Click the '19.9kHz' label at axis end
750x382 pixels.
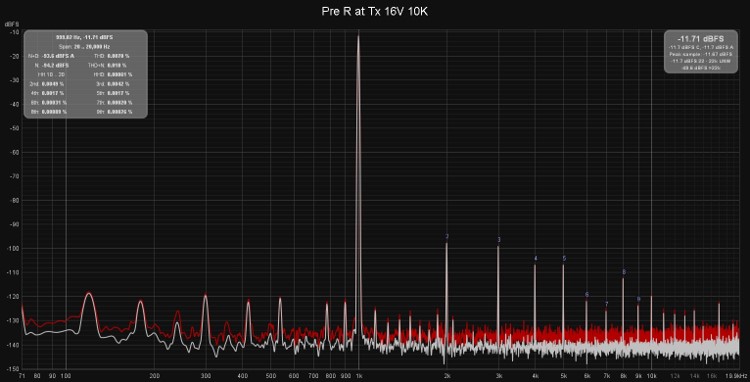737,375
